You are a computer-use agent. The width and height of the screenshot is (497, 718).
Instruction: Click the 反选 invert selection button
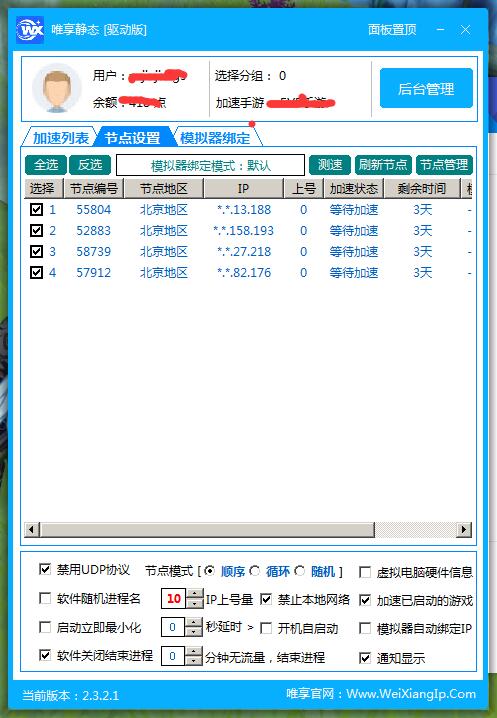coord(90,165)
